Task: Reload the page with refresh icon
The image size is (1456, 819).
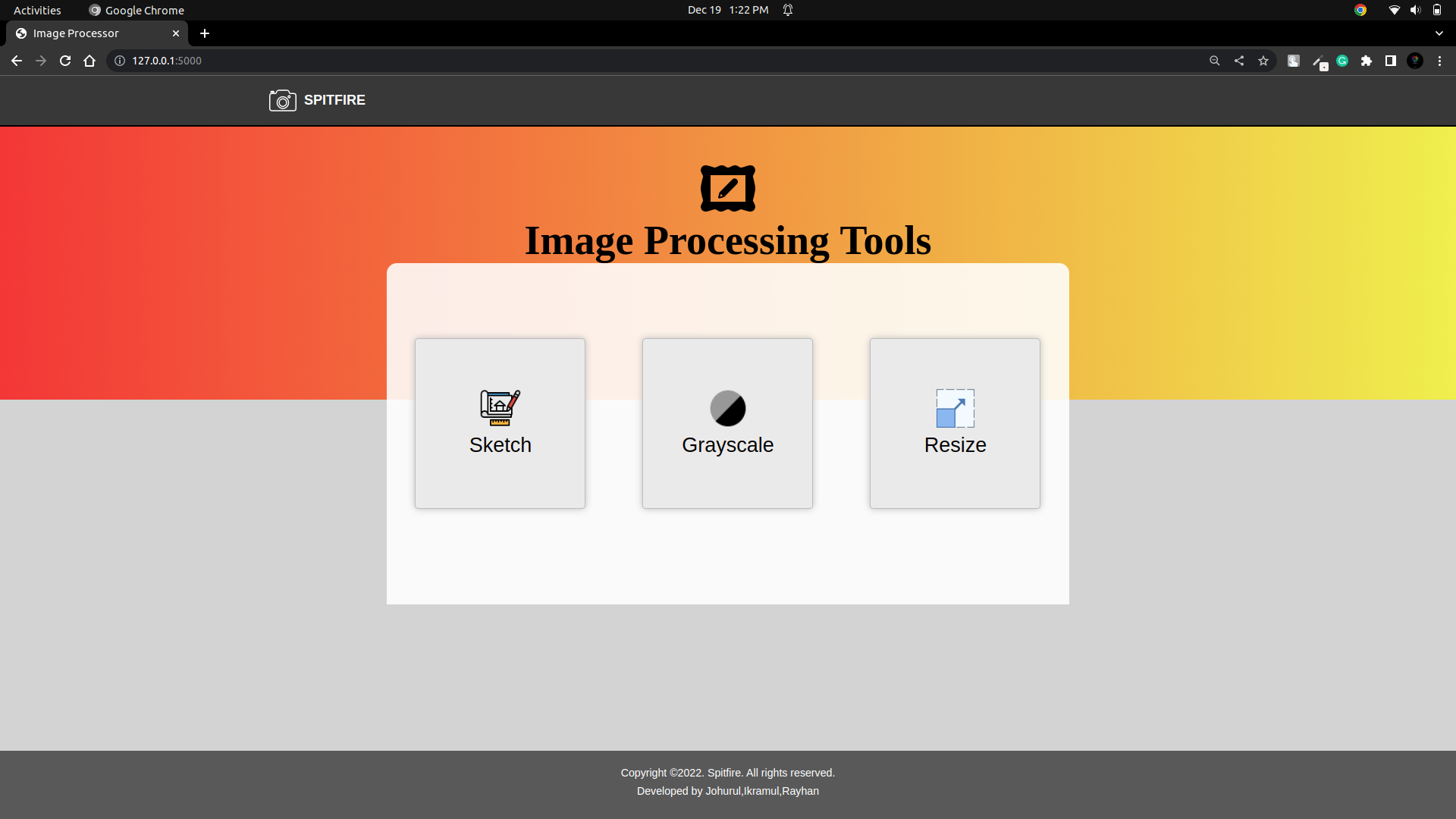Action: click(x=65, y=61)
